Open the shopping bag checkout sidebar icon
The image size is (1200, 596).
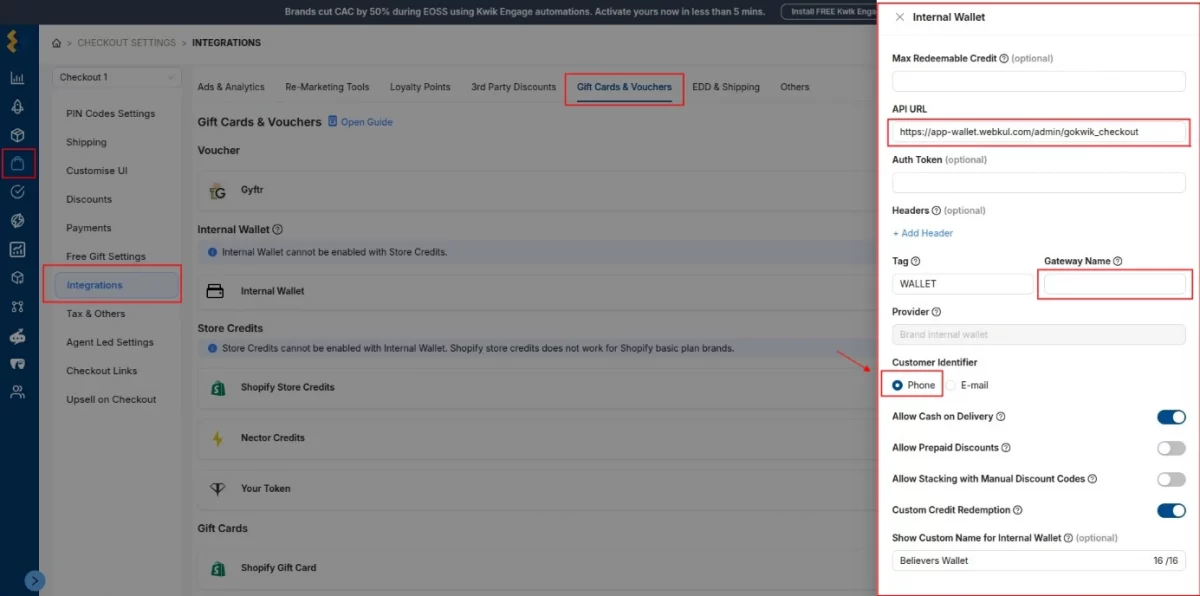click(17, 163)
